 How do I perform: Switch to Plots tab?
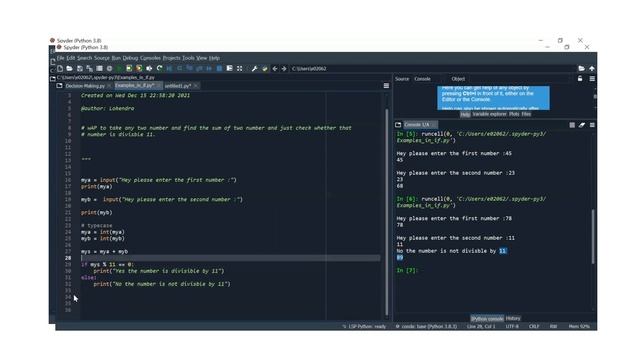coord(514,114)
